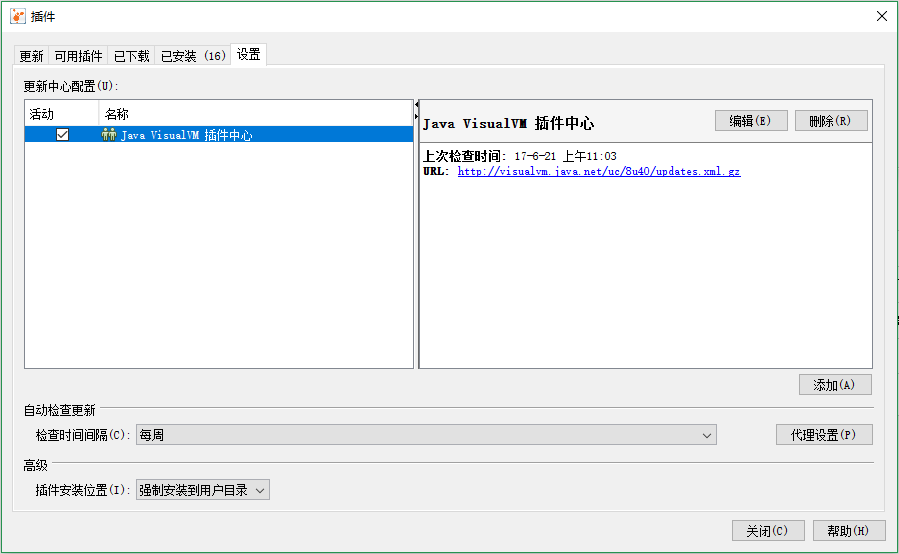899x554 pixels.
Task: Click the 关闭(C) button
Action: tap(768, 531)
